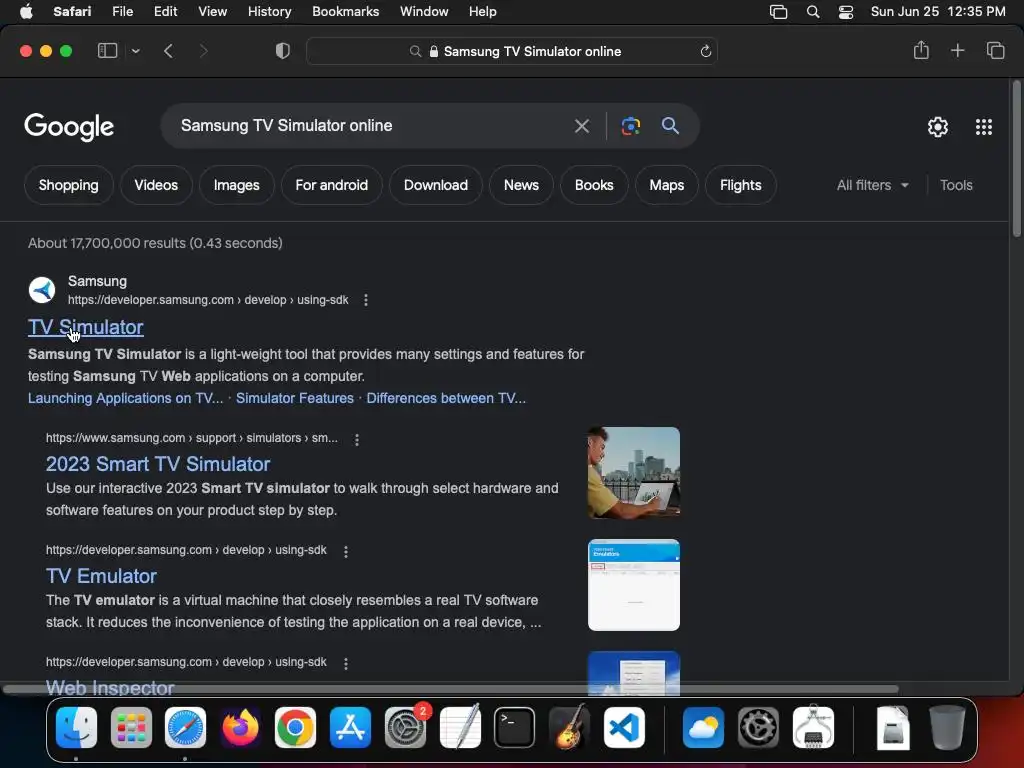The image size is (1024, 768).
Task: Open the Google apps grid
Action: 984,127
